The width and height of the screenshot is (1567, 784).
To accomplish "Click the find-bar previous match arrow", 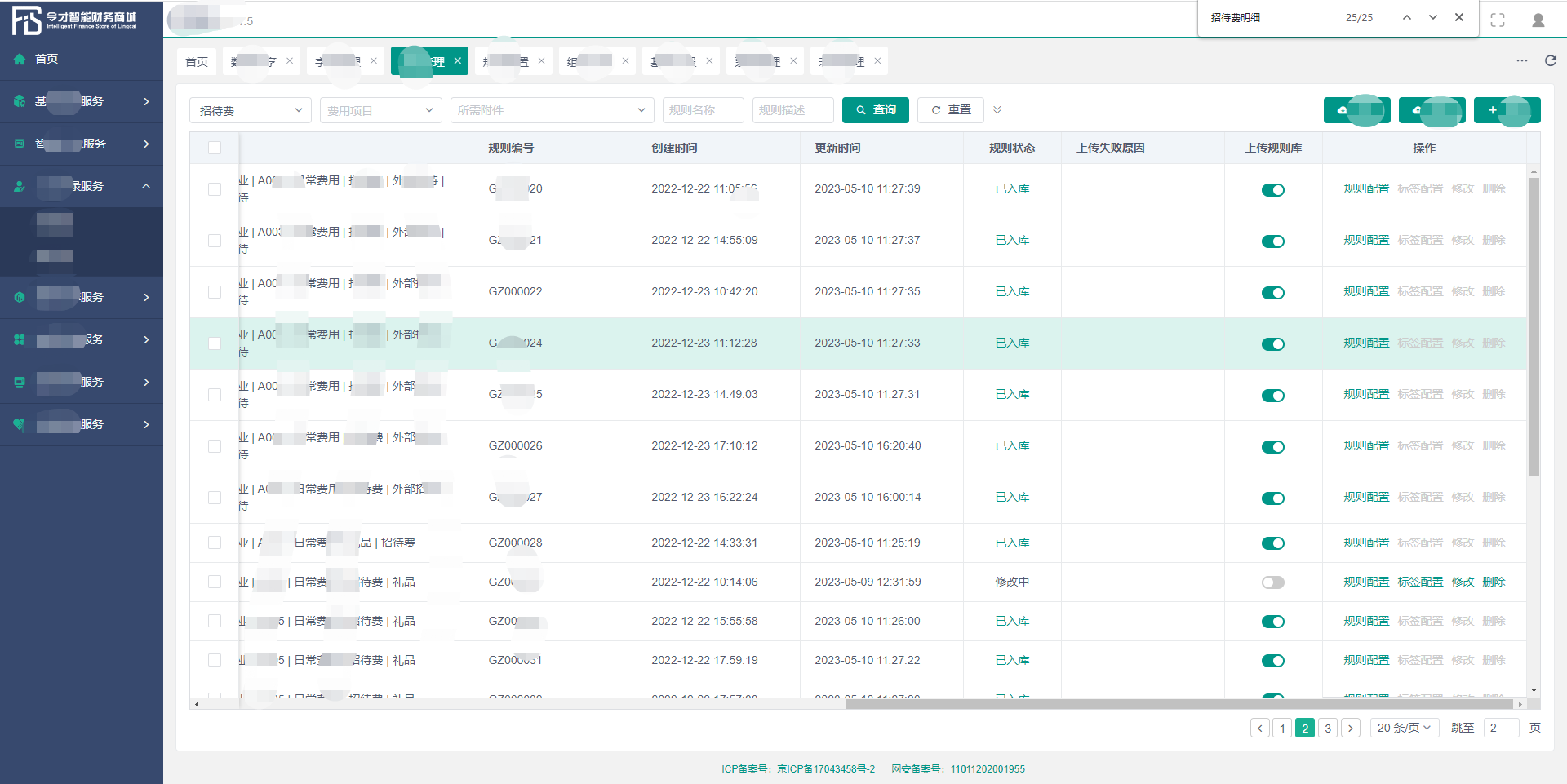I will [x=1407, y=17].
